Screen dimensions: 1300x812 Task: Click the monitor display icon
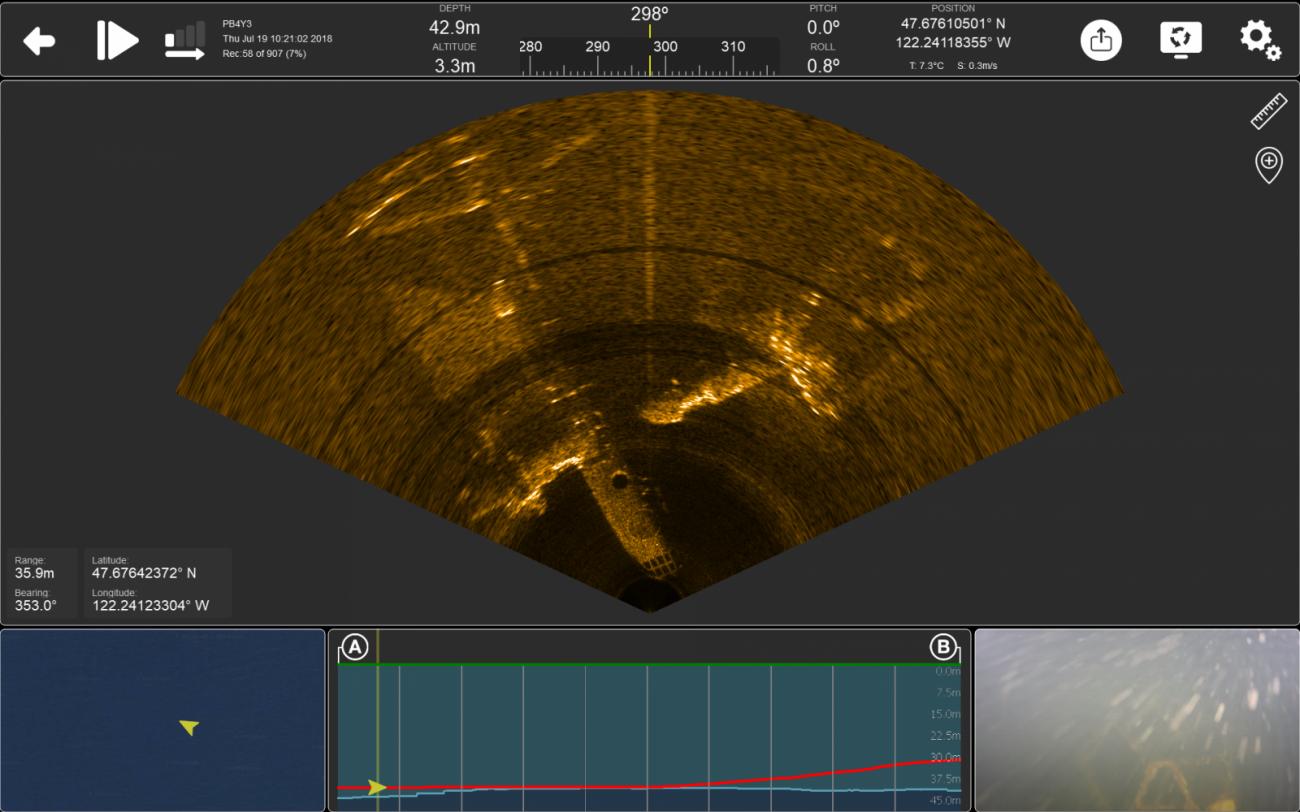pyautogui.click(x=1181, y=40)
